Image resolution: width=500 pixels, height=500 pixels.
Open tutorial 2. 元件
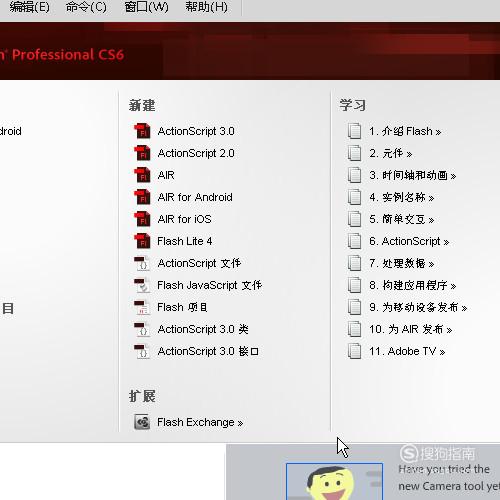pyautogui.click(x=391, y=153)
